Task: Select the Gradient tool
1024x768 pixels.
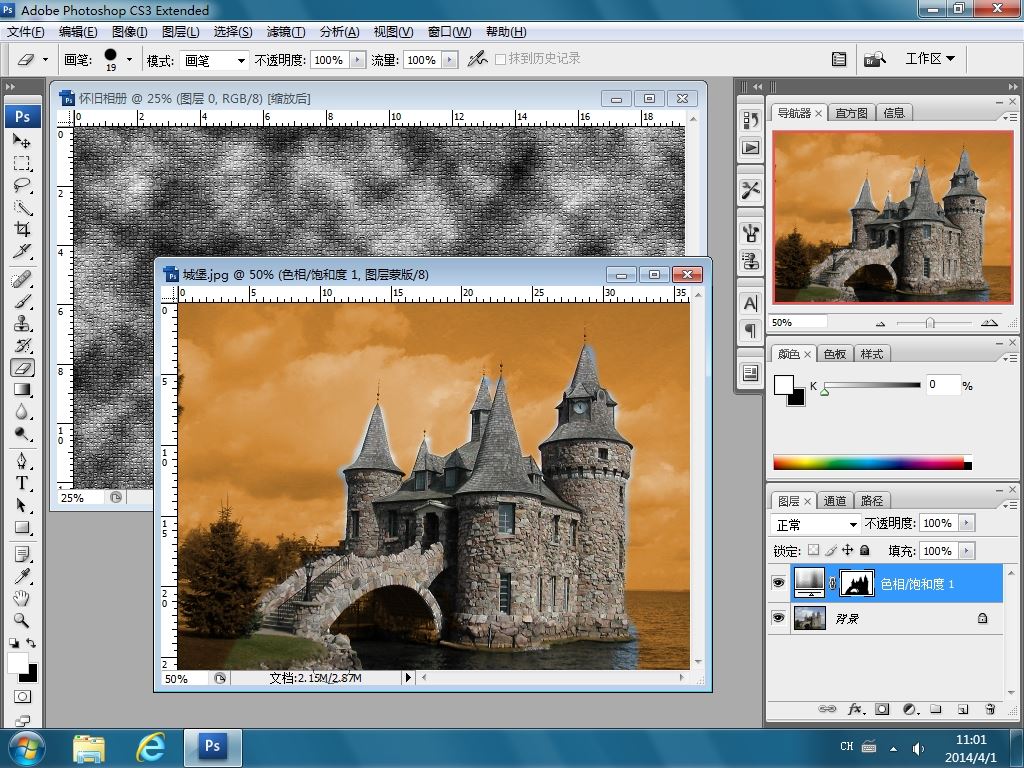Action: (22, 390)
